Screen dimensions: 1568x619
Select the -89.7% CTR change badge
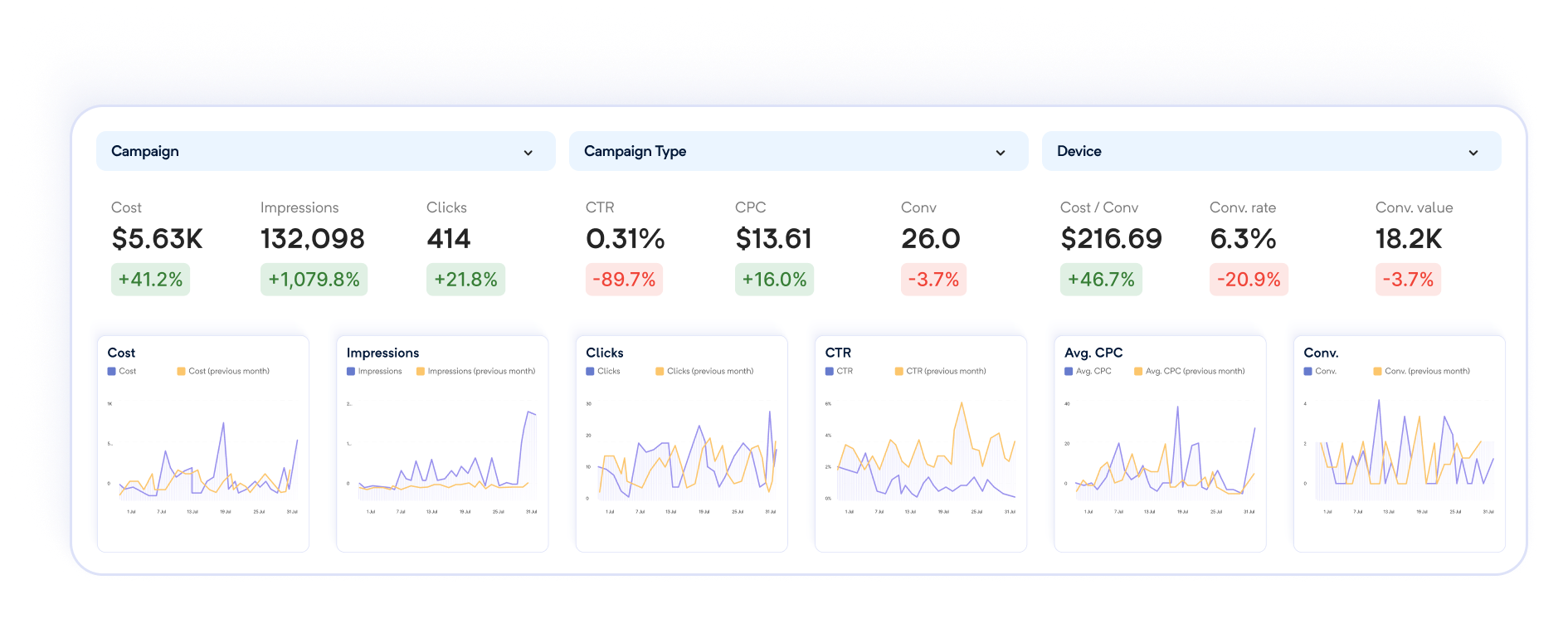(x=624, y=280)
